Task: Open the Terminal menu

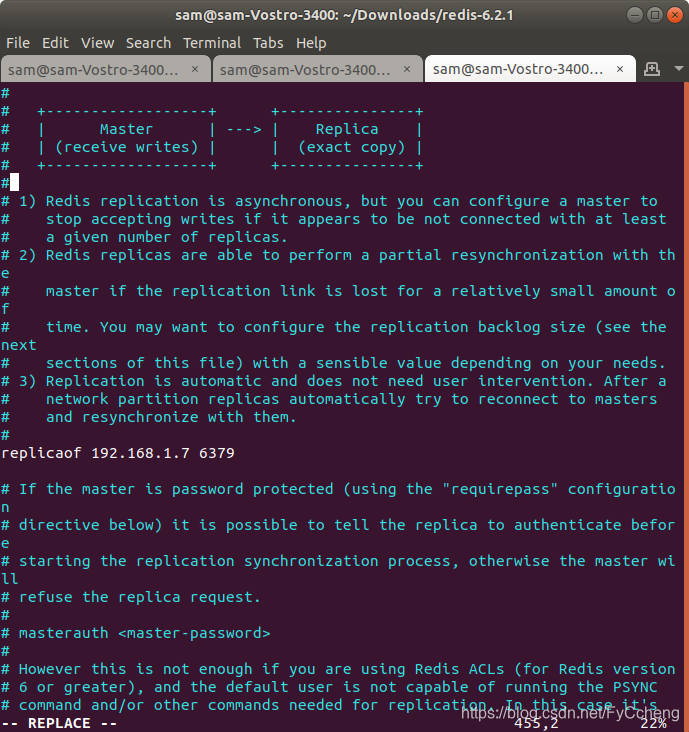Action: coord(212,43)
